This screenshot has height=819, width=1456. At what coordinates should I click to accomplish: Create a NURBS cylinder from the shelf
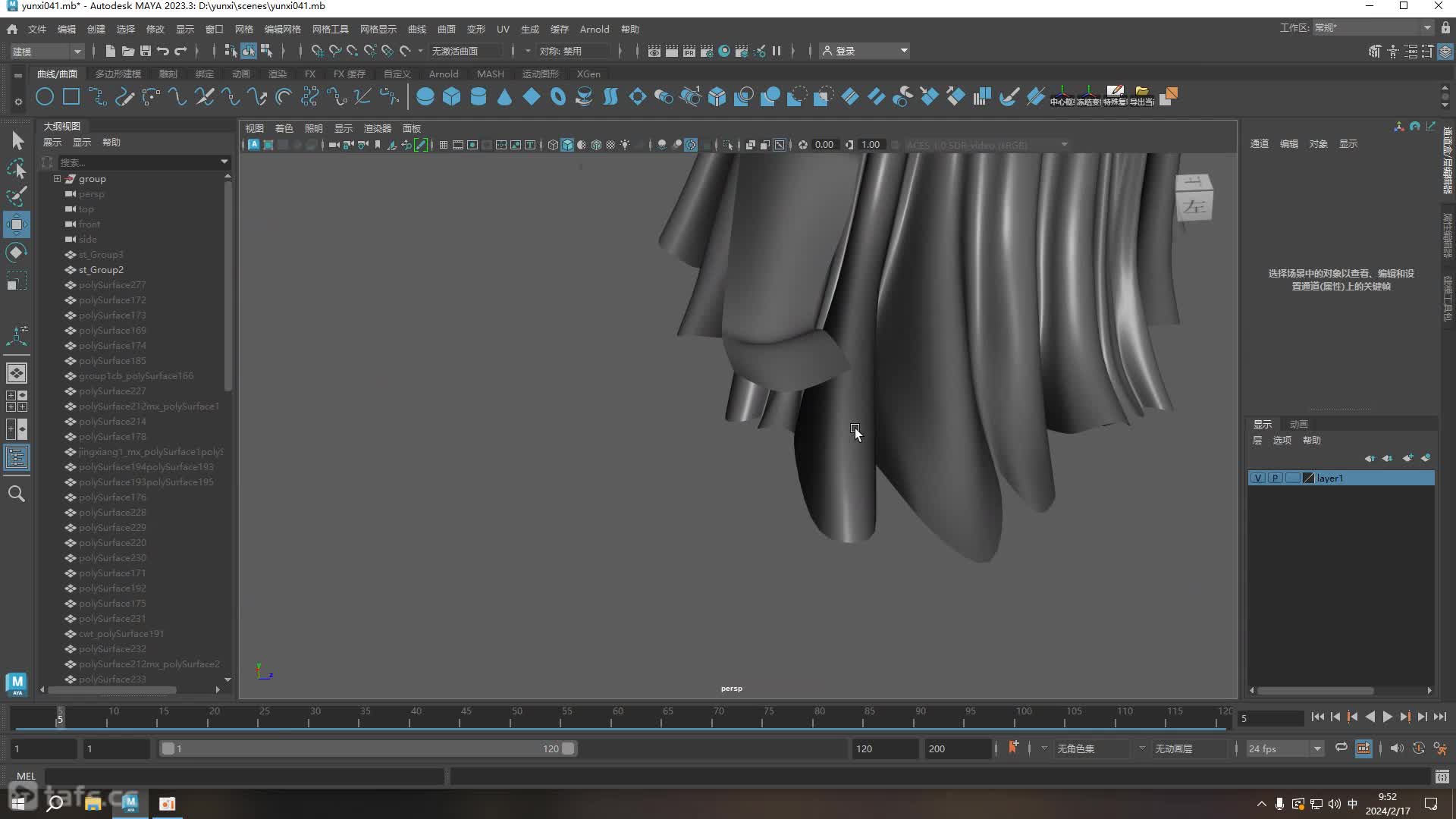(479, 97)
